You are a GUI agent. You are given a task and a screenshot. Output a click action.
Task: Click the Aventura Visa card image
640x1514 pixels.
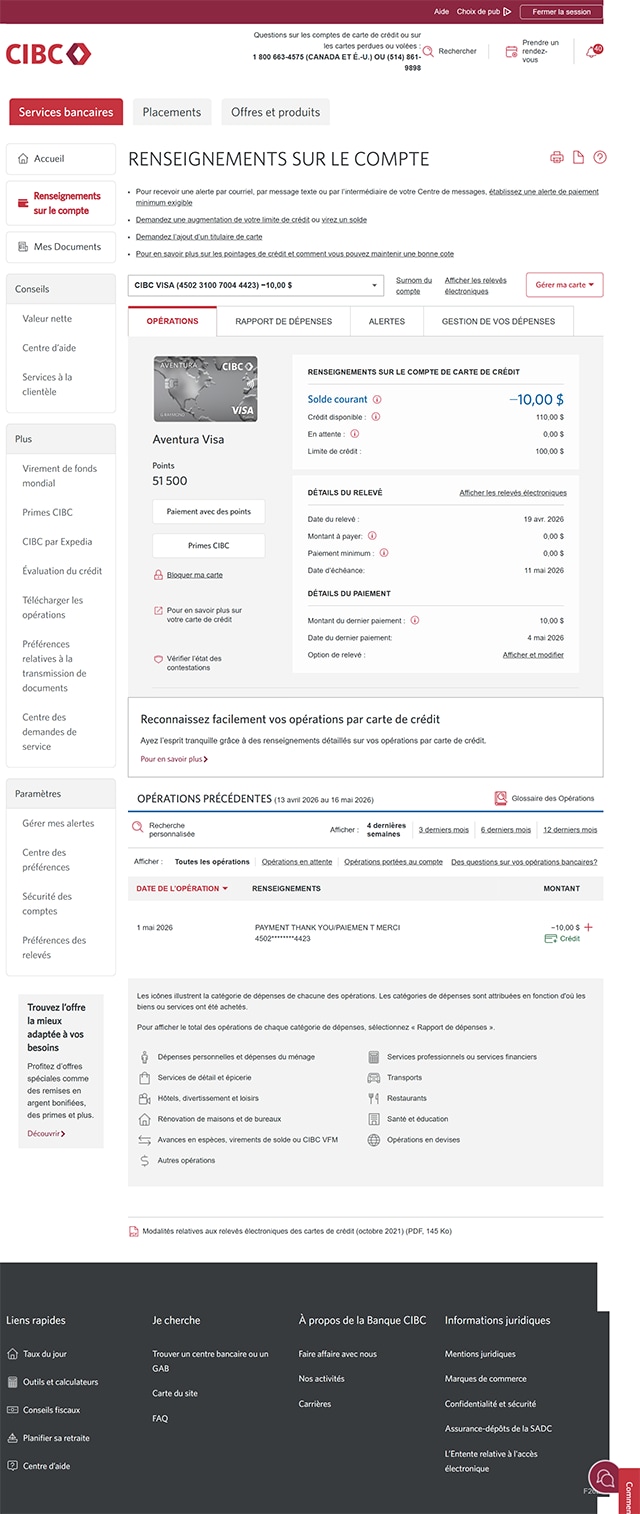tap(205, 389)
